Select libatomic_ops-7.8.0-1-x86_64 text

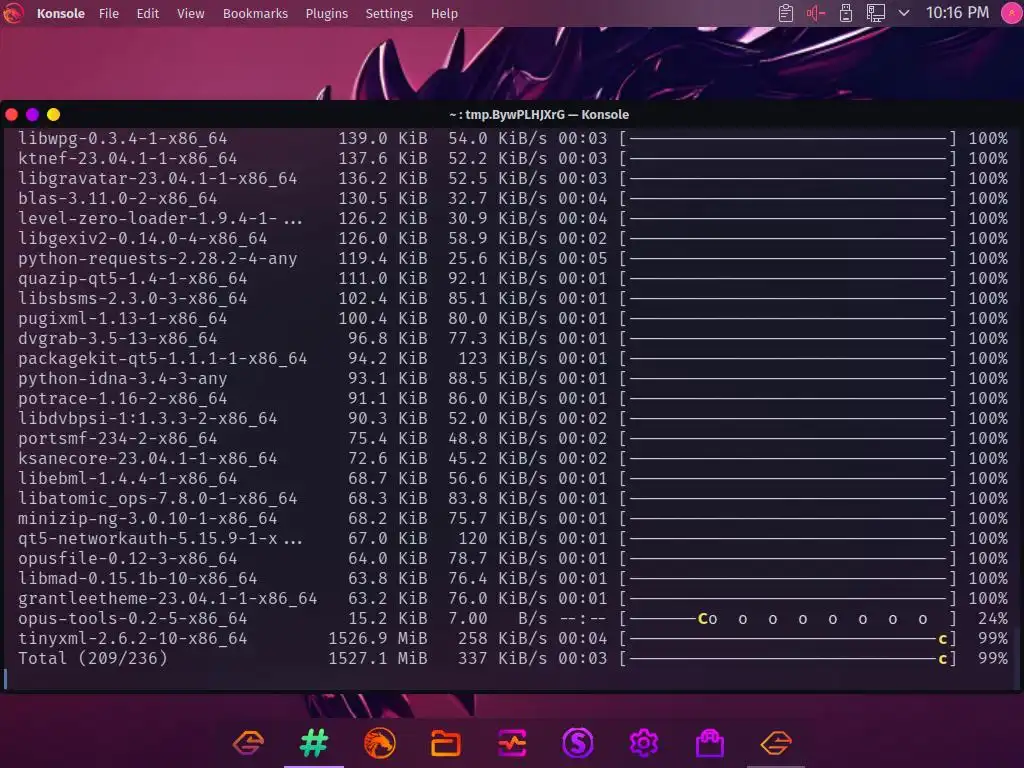click(157, 498)
